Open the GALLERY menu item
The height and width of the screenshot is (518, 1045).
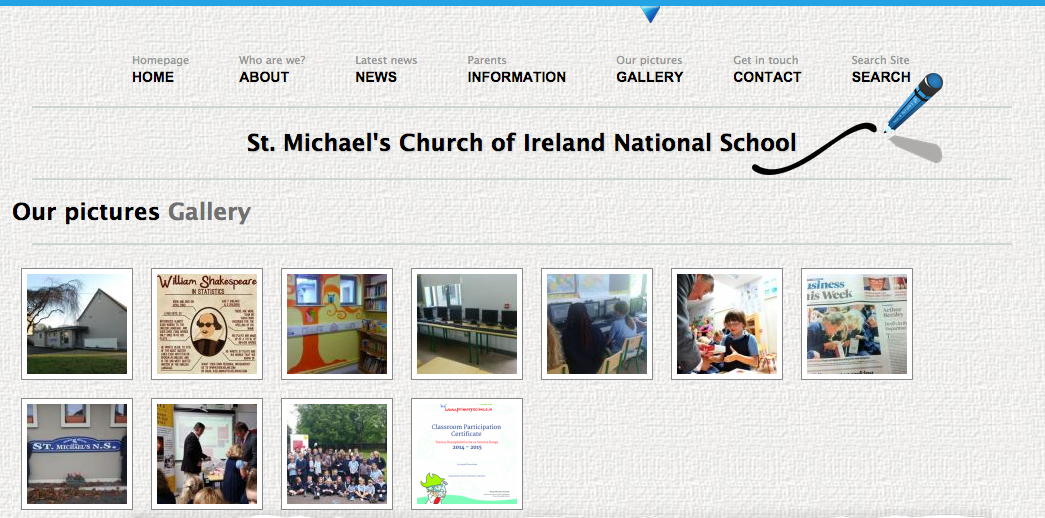[x=650, y=77]
